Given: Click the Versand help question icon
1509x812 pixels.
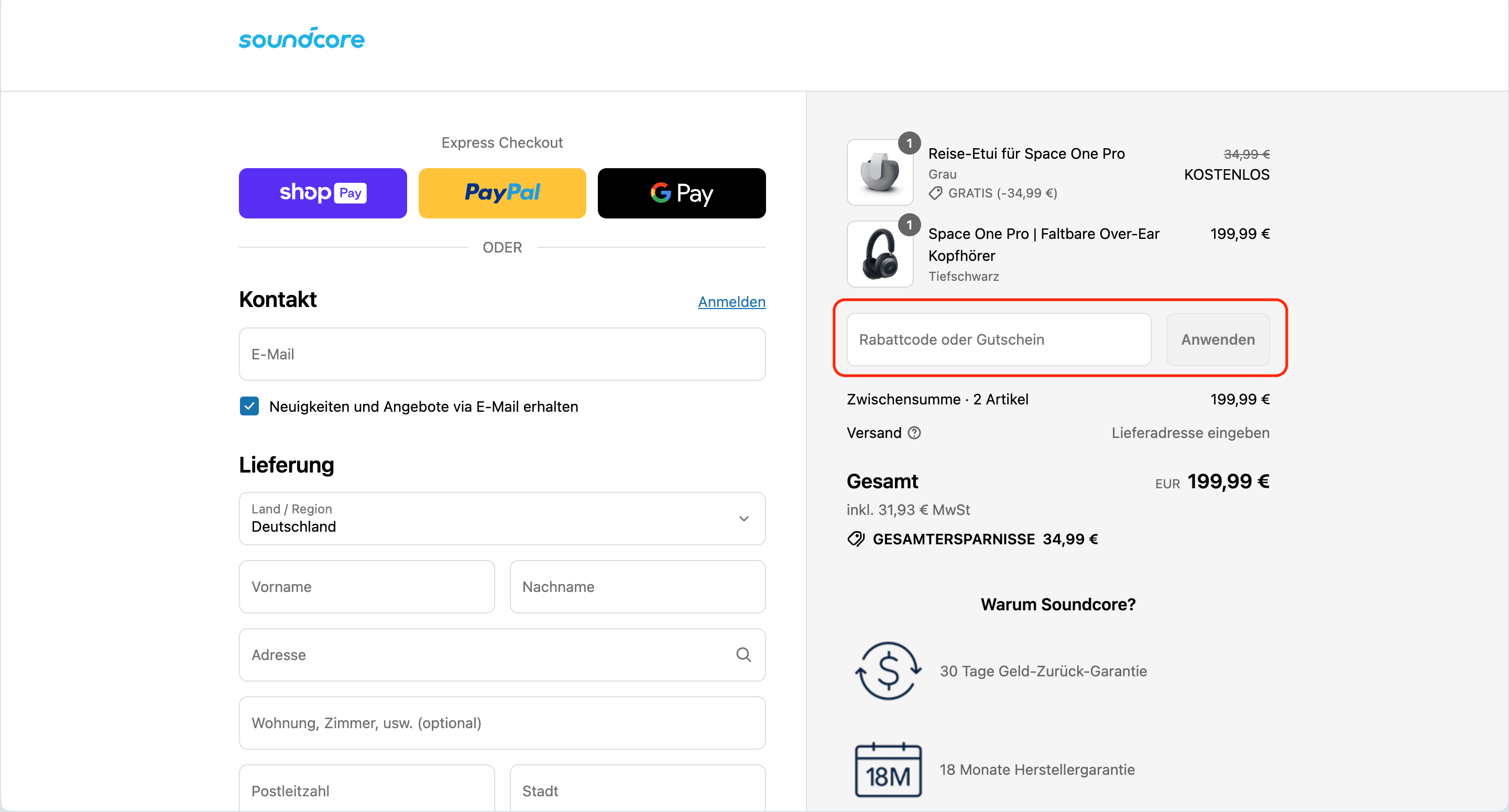Looking at the screenshot, I should click(x=914, y=433).
